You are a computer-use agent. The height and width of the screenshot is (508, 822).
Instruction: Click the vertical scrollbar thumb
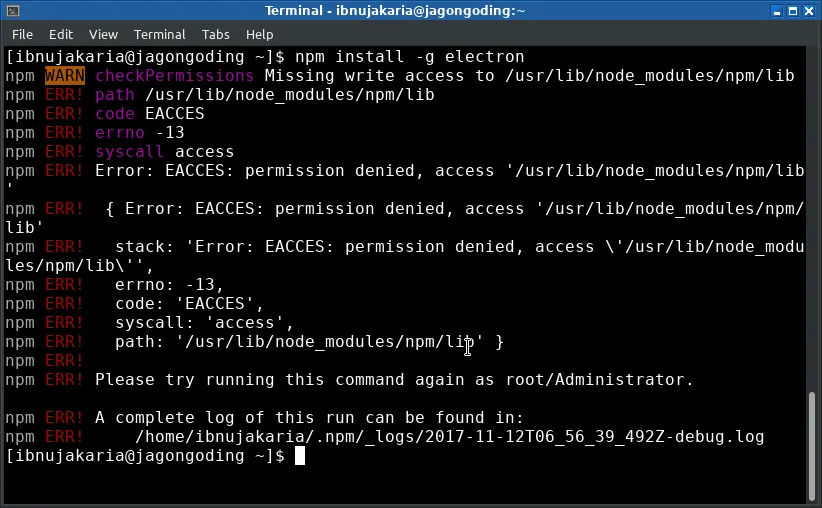(812, 446)
